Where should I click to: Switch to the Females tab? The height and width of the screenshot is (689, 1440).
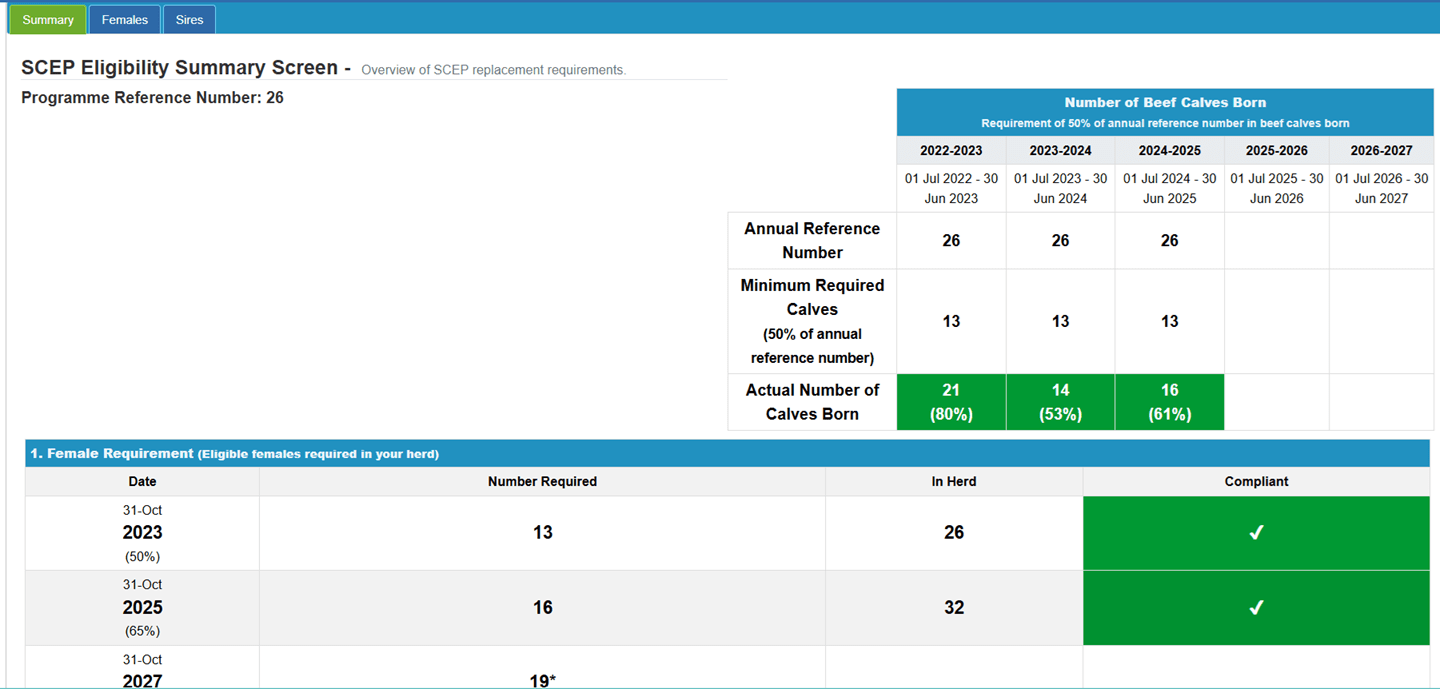tap(124, 20)
